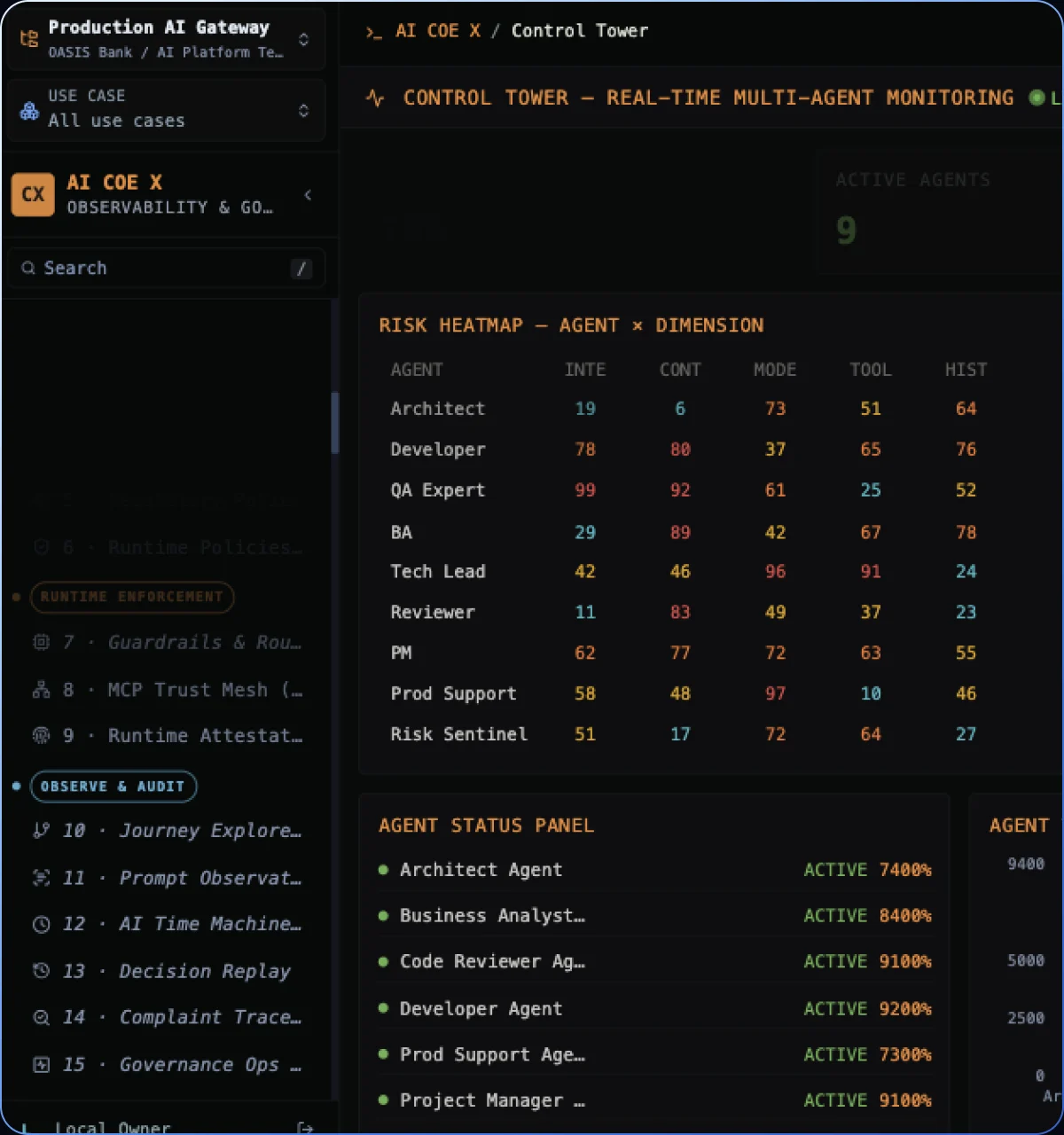Click the BA row label

pos(402,532)
